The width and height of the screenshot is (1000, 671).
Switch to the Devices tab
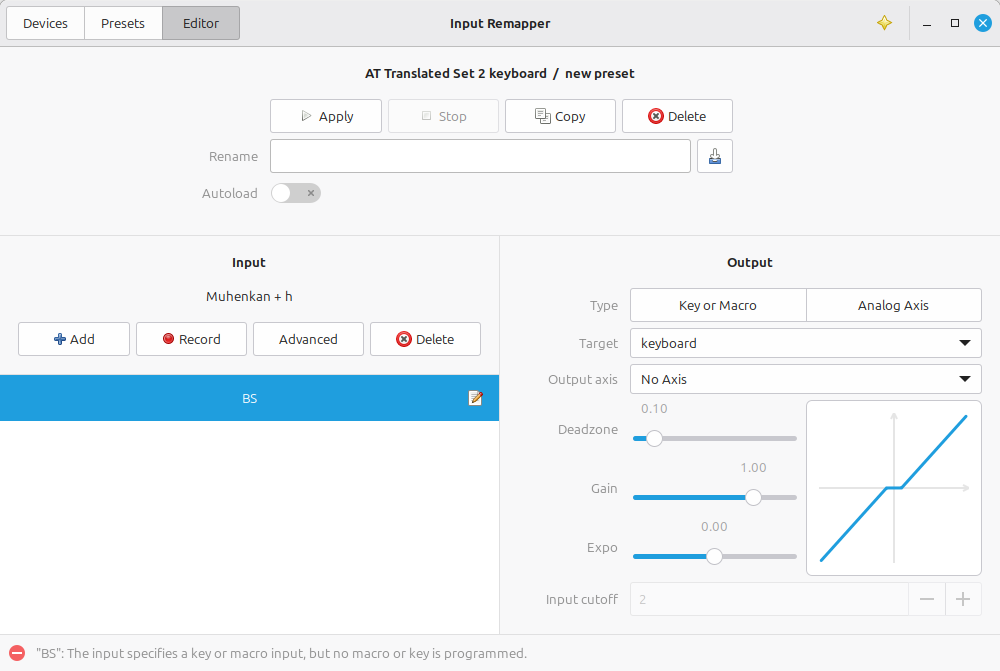(x=45, y=24)
